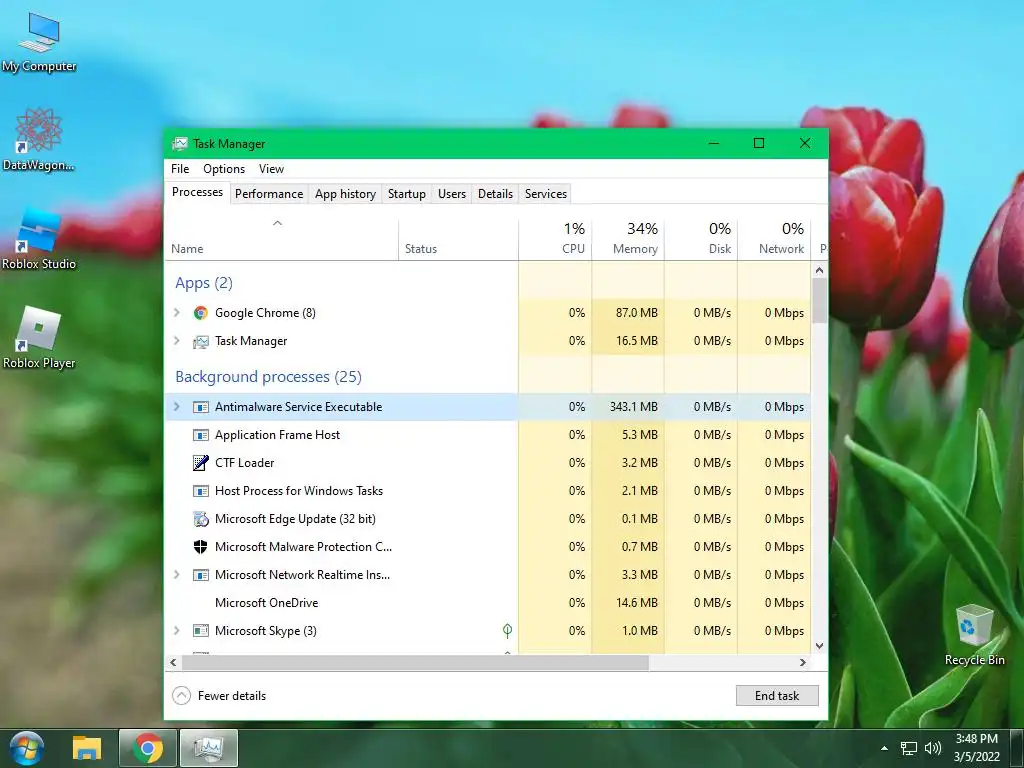Click the vertical scrollbar thumb
Viewport: 1024px width, 768px height.
pos(820,300)
